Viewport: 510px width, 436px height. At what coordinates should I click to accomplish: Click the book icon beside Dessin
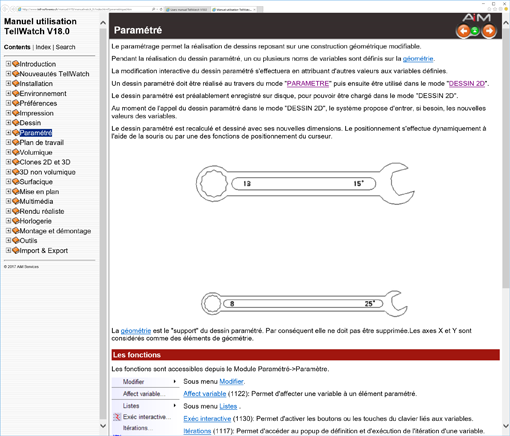point(16,123)
